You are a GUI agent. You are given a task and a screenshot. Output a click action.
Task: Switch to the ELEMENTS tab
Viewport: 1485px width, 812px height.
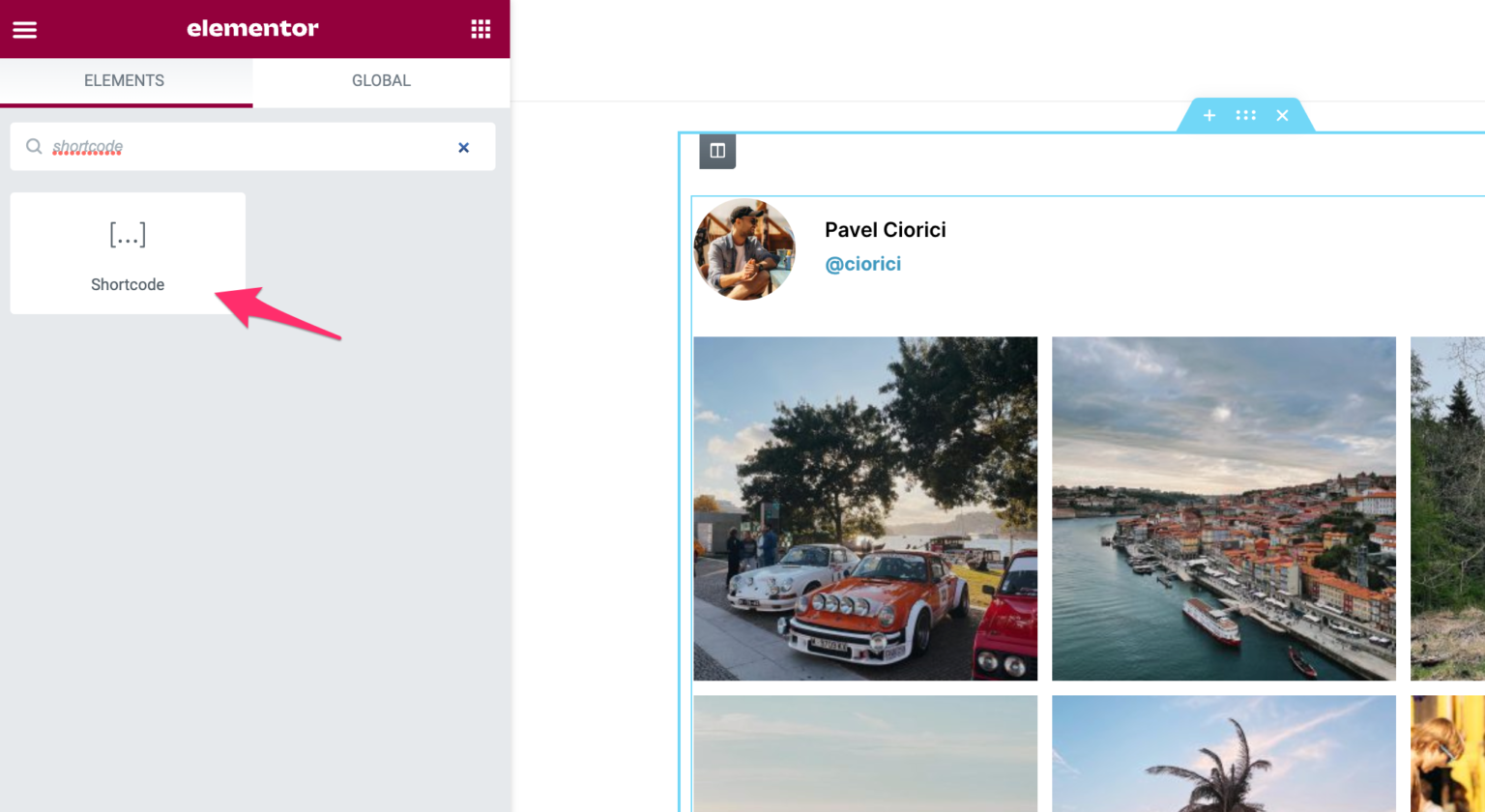pyautogui.click(x=126, y=81)
